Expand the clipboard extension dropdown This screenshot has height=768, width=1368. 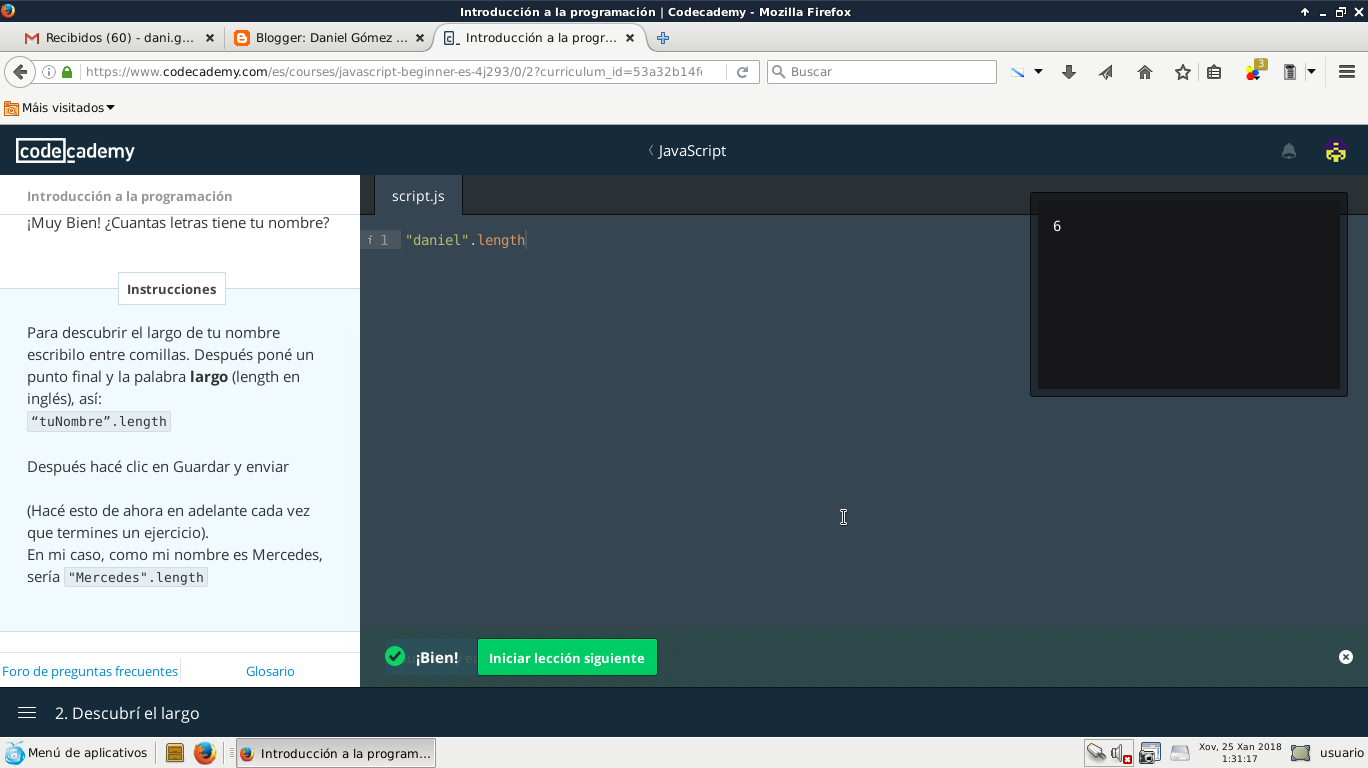pos(1310,72)
